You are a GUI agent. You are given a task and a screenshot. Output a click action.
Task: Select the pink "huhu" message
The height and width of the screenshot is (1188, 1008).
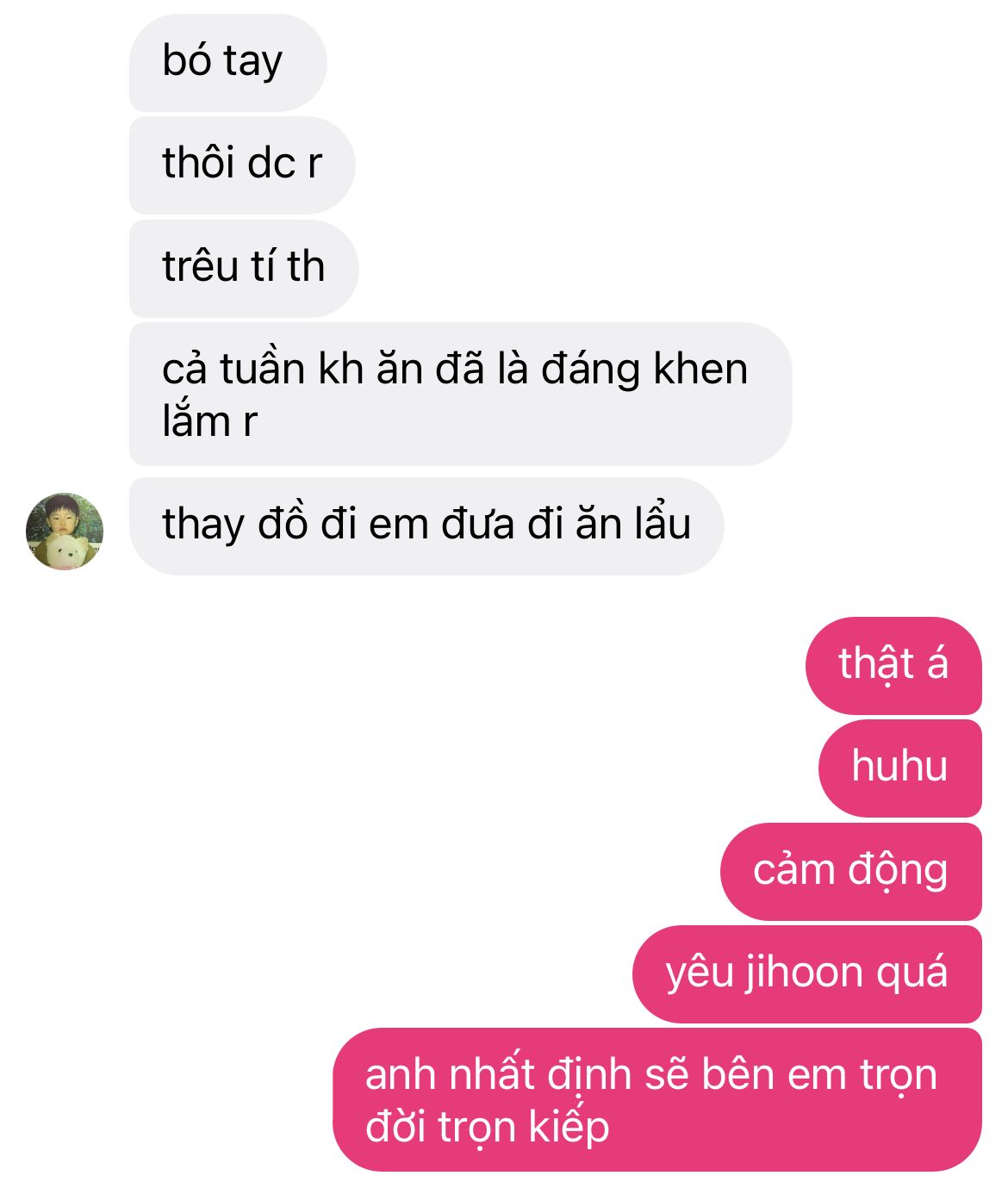[x=900, y=768]
